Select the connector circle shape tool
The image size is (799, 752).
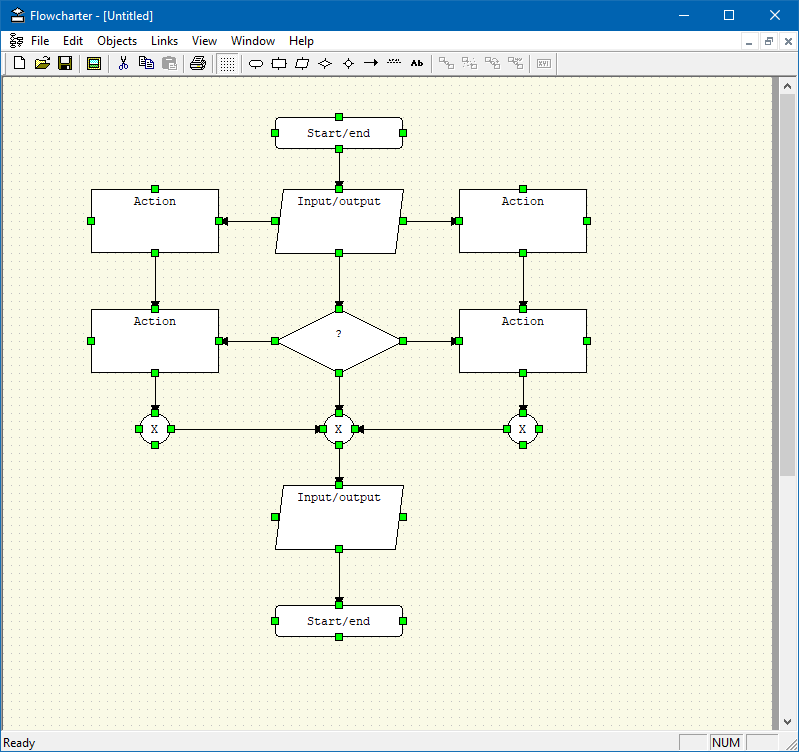click(x=349, y=63)
